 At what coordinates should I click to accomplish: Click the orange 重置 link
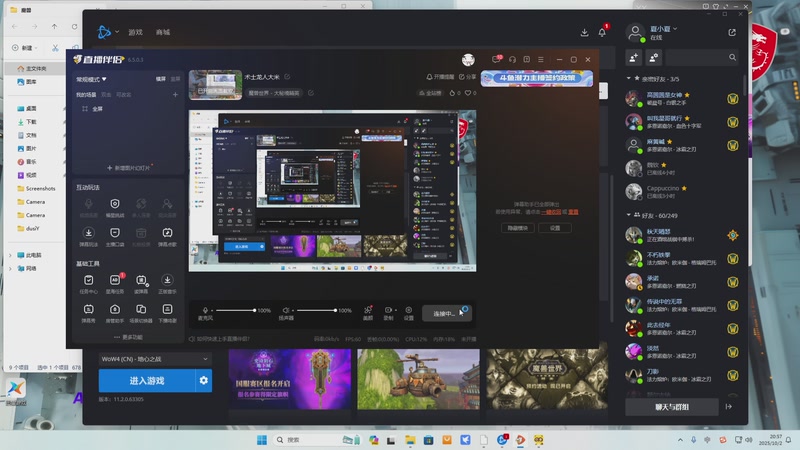(573, 212)
